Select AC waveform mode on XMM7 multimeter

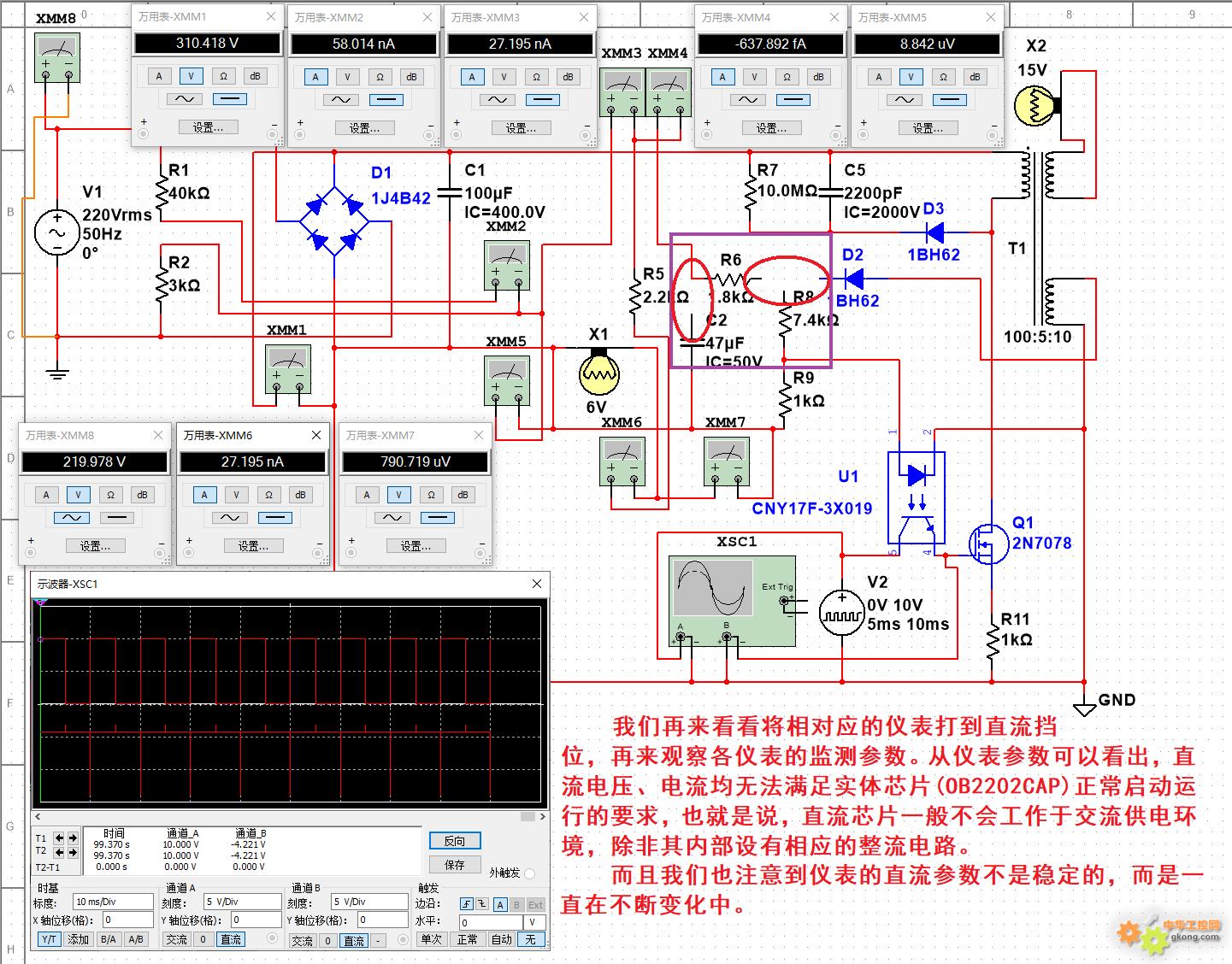click(x=392, y=518)
